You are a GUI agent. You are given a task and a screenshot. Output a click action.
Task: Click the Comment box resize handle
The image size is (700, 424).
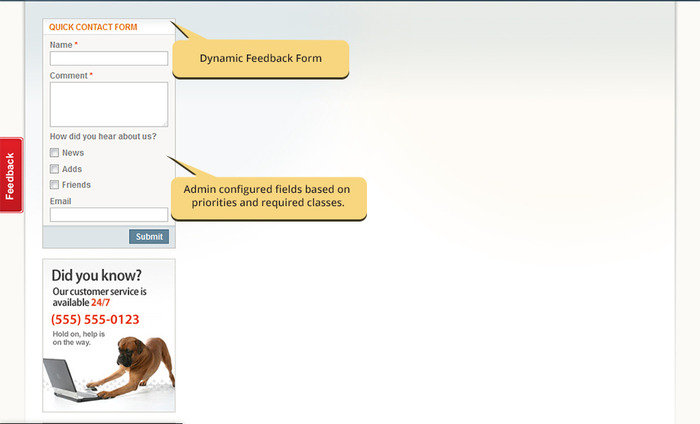[165, 124]
